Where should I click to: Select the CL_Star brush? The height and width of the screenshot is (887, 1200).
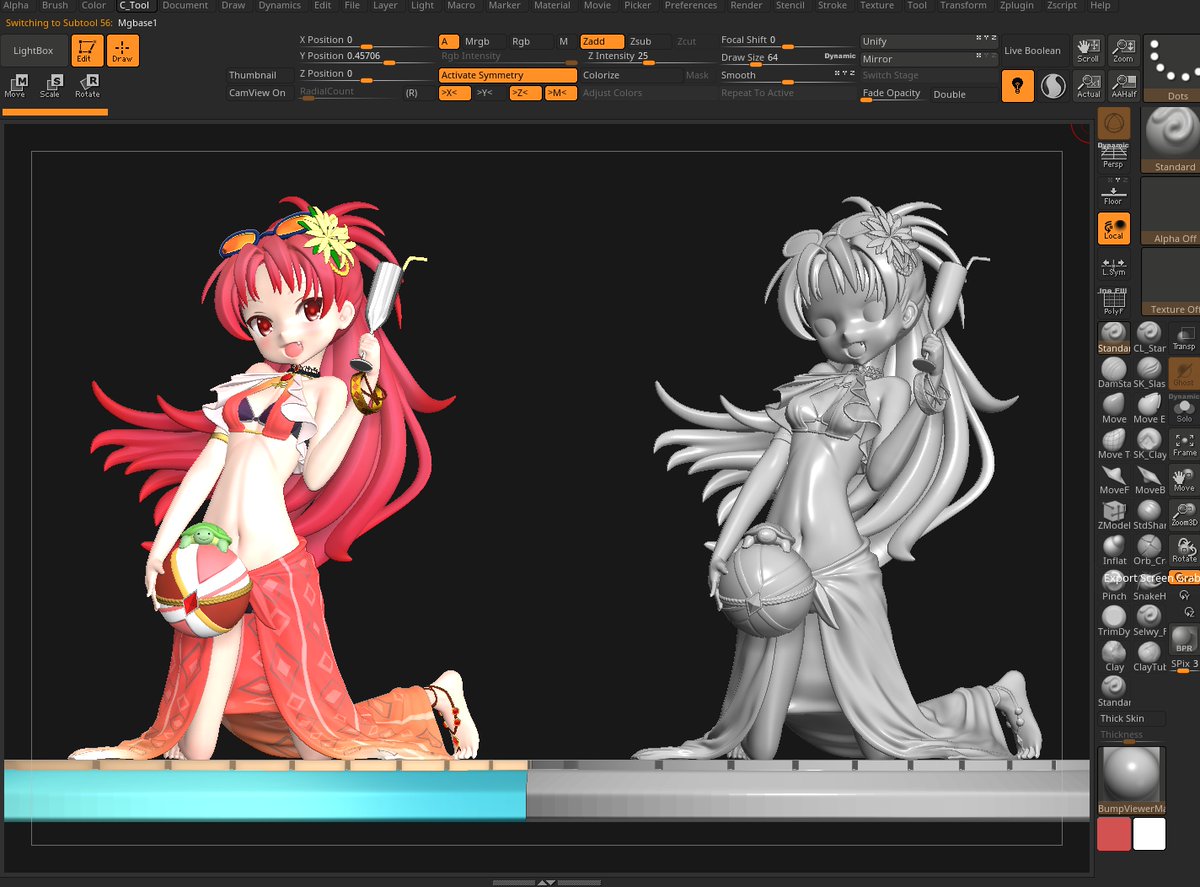click(1149, 337)
